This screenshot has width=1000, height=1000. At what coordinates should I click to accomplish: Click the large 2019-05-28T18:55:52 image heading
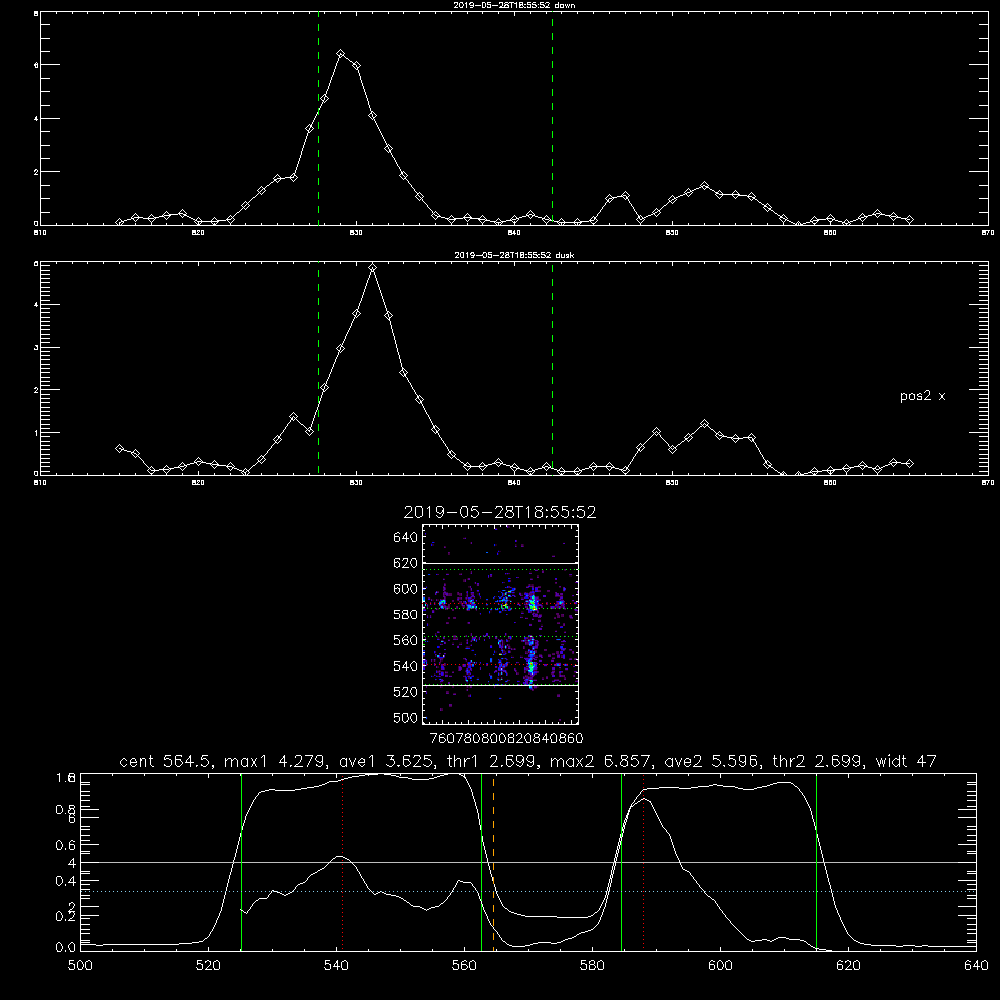click(x=500, y=512)
